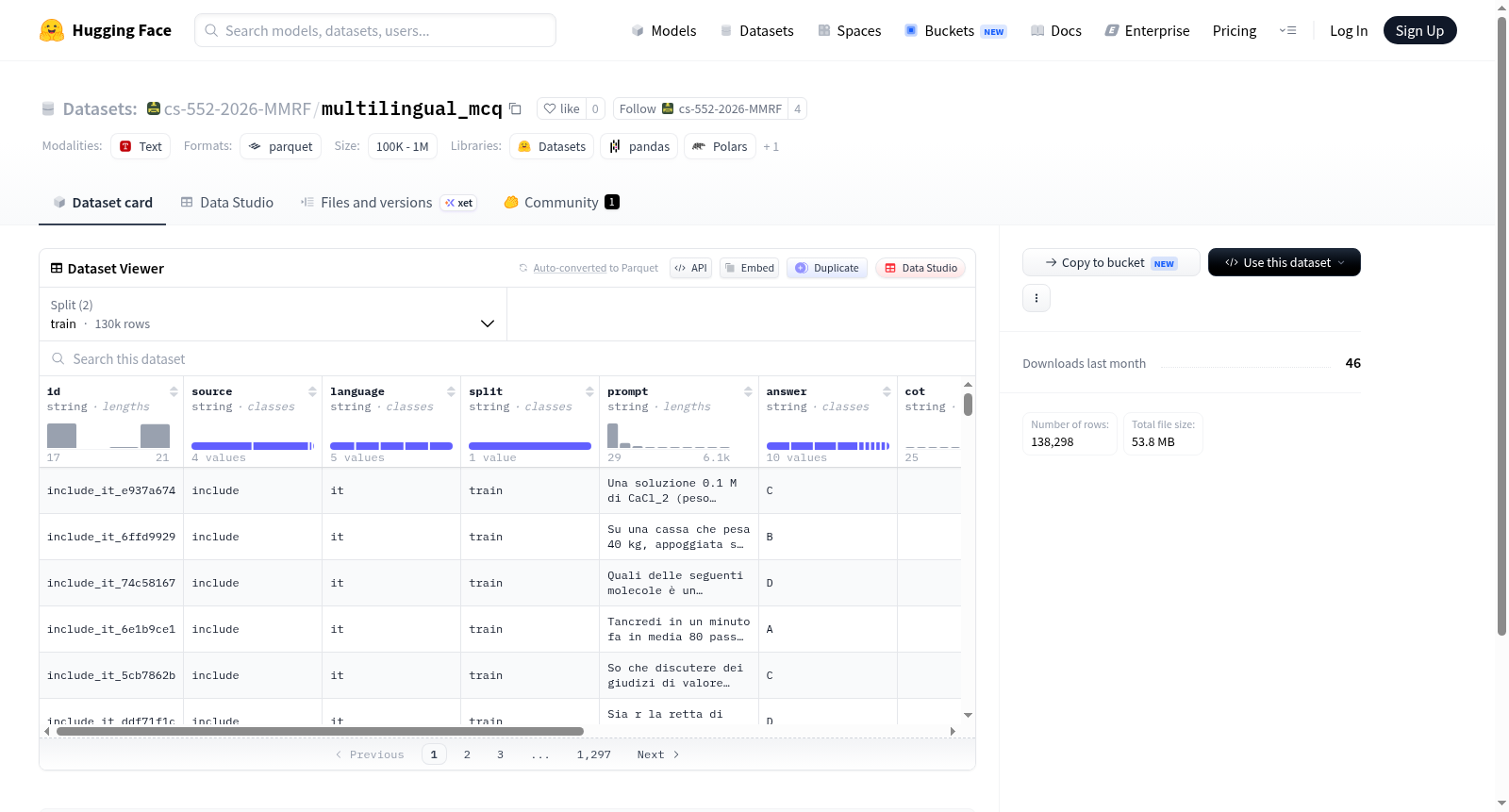Viewport: 1509px width, 812px height.
Task: Focus the Search models, datasets, users field
Action: click(x=375, y=30)
